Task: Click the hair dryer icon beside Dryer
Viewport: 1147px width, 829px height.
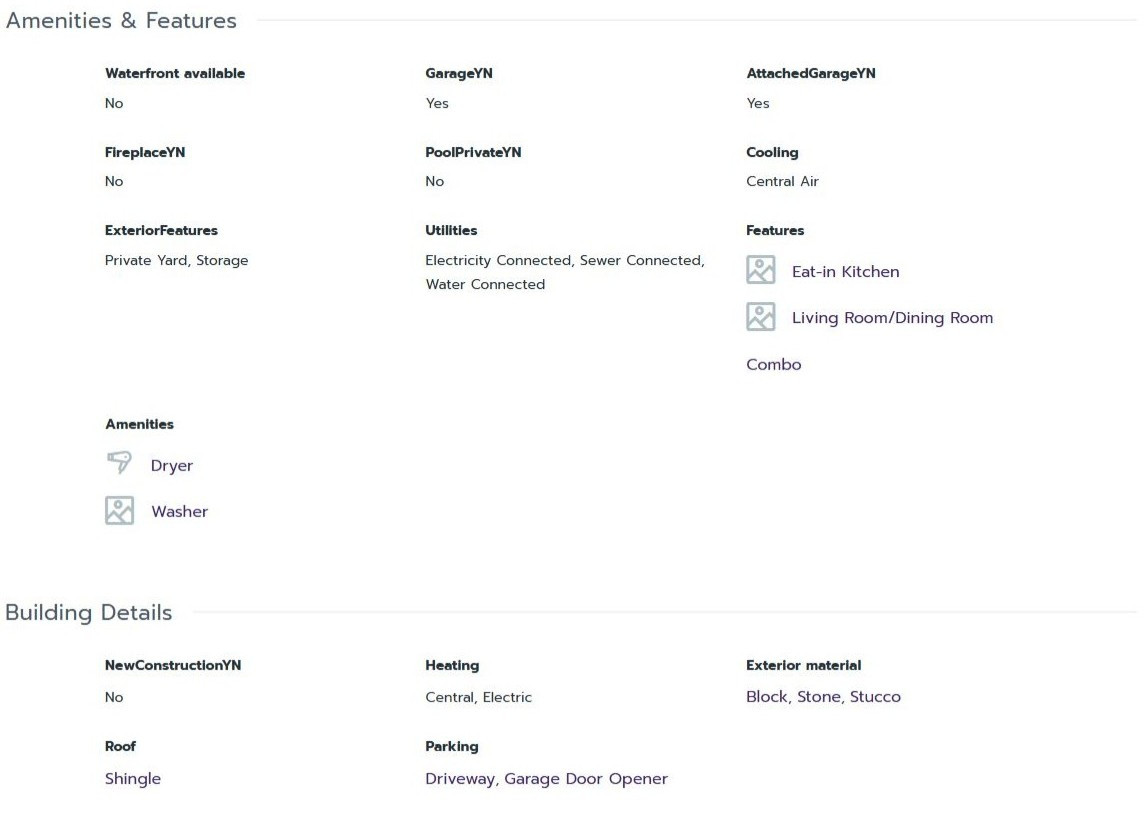Action: (x=119, y=464)
